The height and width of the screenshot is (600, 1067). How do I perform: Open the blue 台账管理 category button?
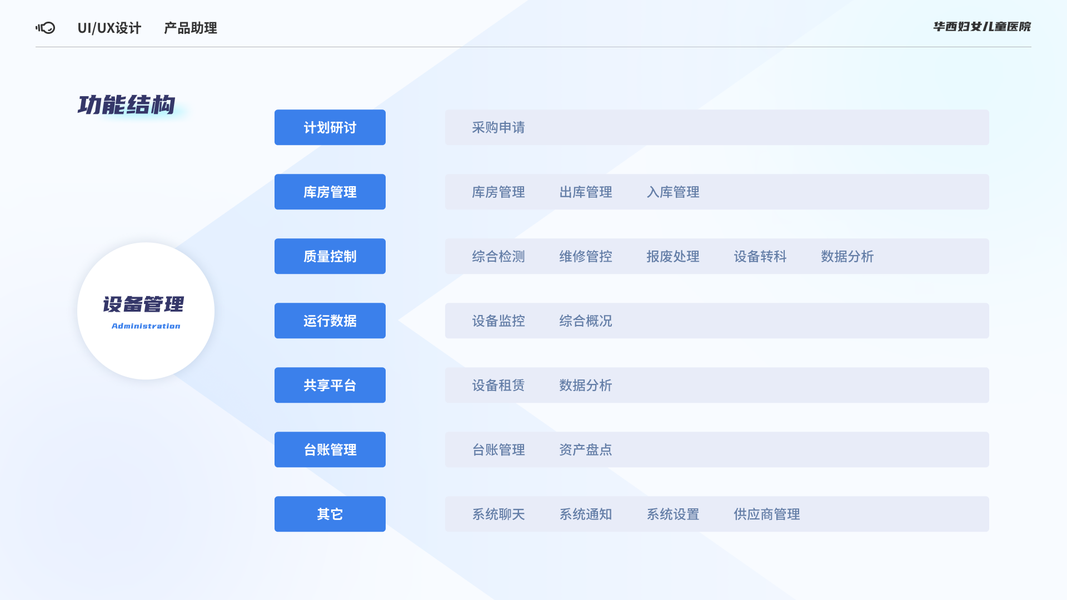[330, 450]
